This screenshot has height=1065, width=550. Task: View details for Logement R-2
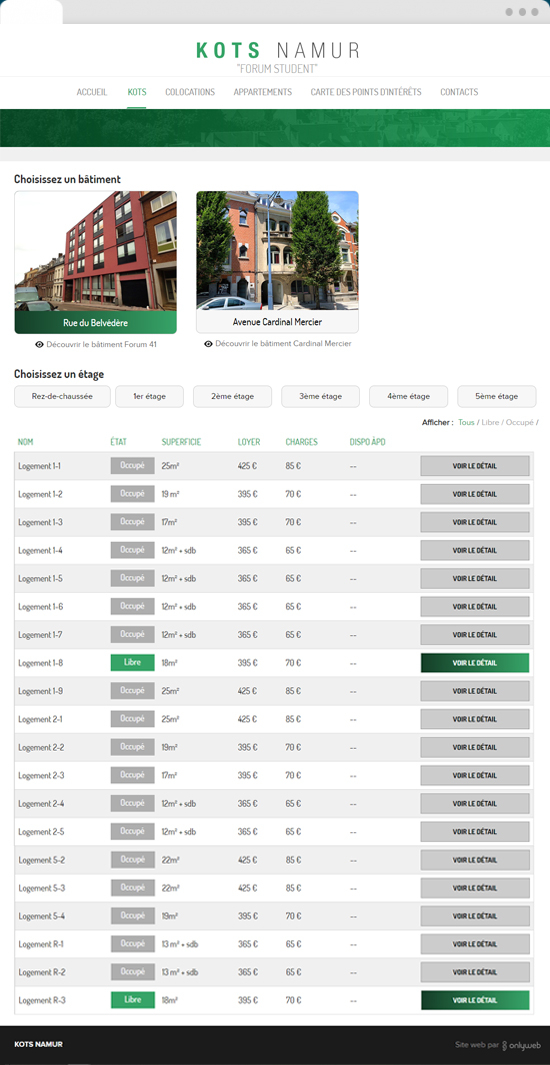475,973
